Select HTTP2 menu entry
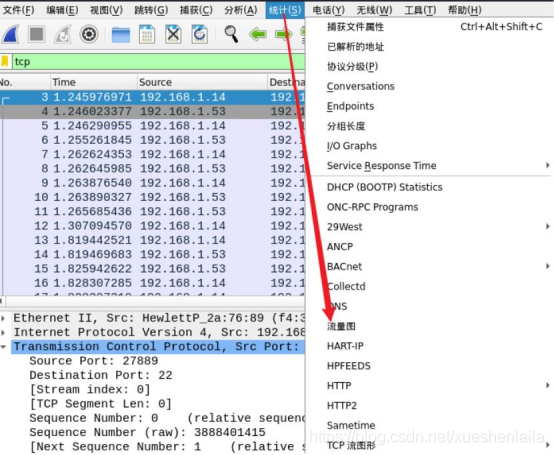Screen dimensions: 554x455 click(x=429, y=405)
